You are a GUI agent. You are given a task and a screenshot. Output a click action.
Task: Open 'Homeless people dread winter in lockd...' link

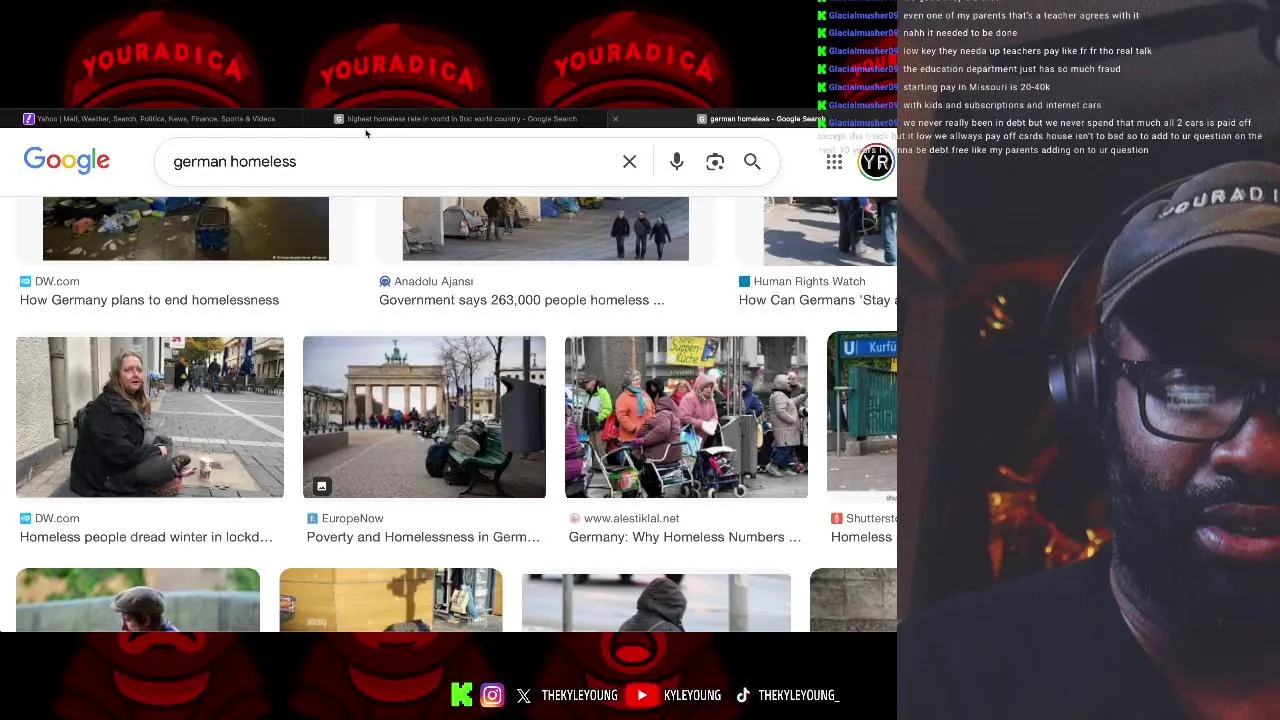pos(146,537)
